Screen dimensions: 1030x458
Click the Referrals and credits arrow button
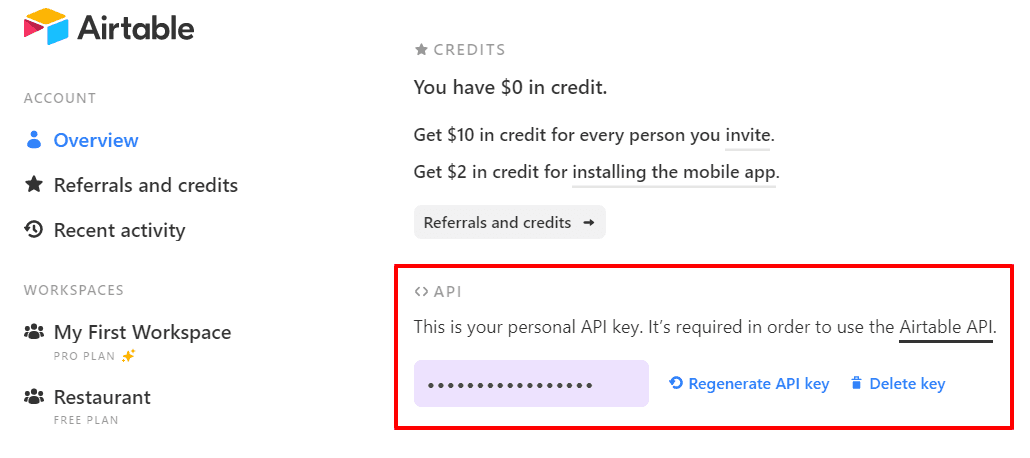click(510, 223)
